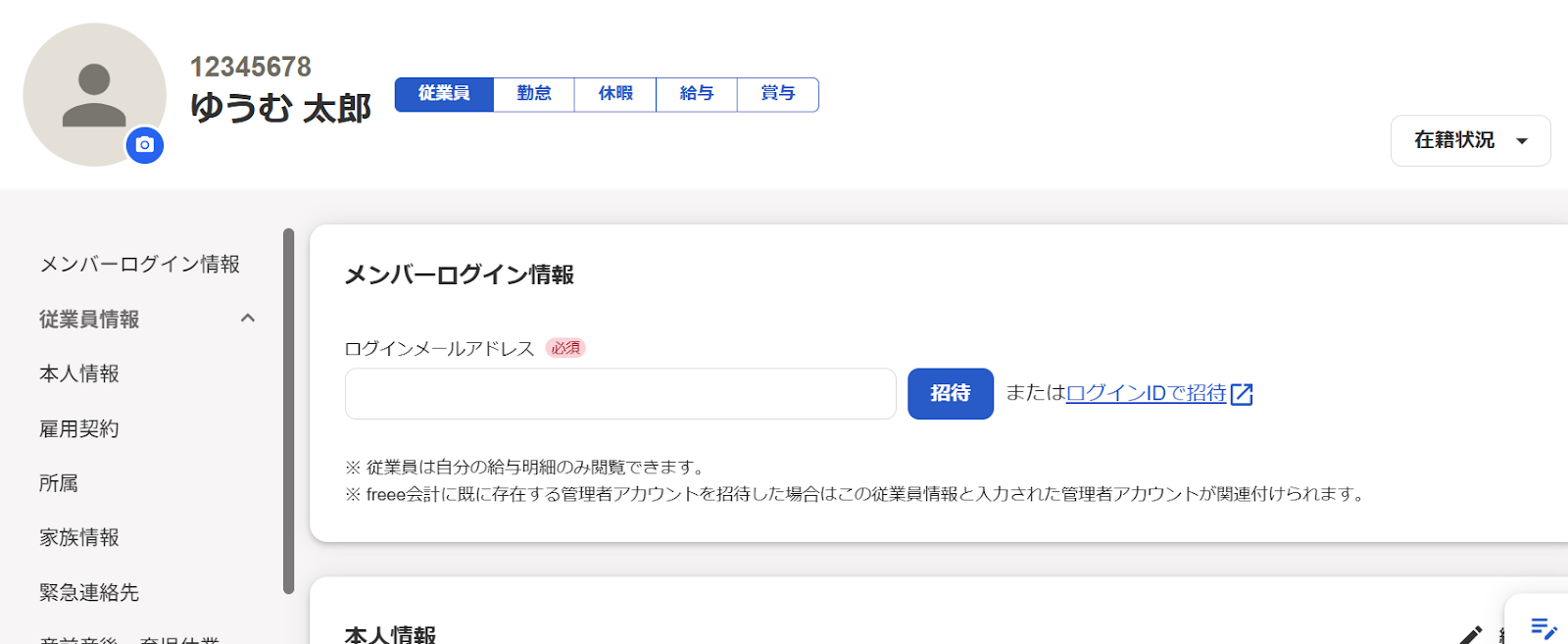
Task: Click employee name ゆうむ 太郎
Action: click(280, 108)
